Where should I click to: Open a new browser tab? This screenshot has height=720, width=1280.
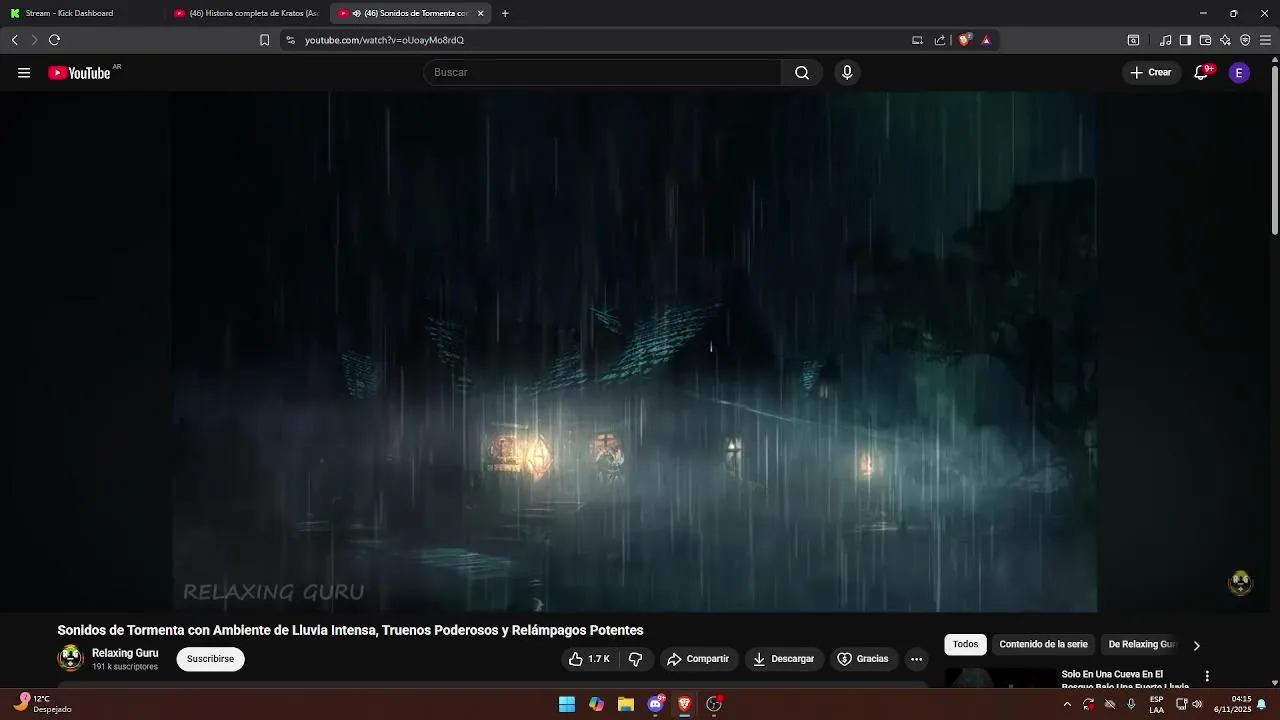[505, 13]
